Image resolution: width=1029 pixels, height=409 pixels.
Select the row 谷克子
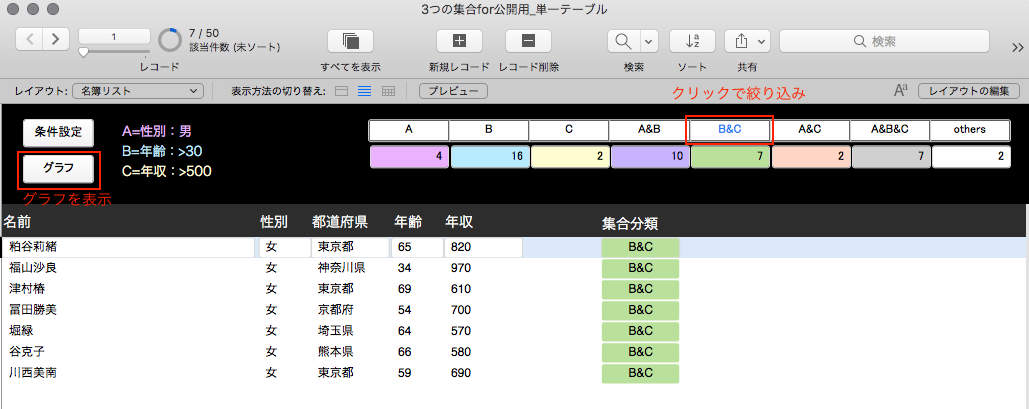point(514,352)
